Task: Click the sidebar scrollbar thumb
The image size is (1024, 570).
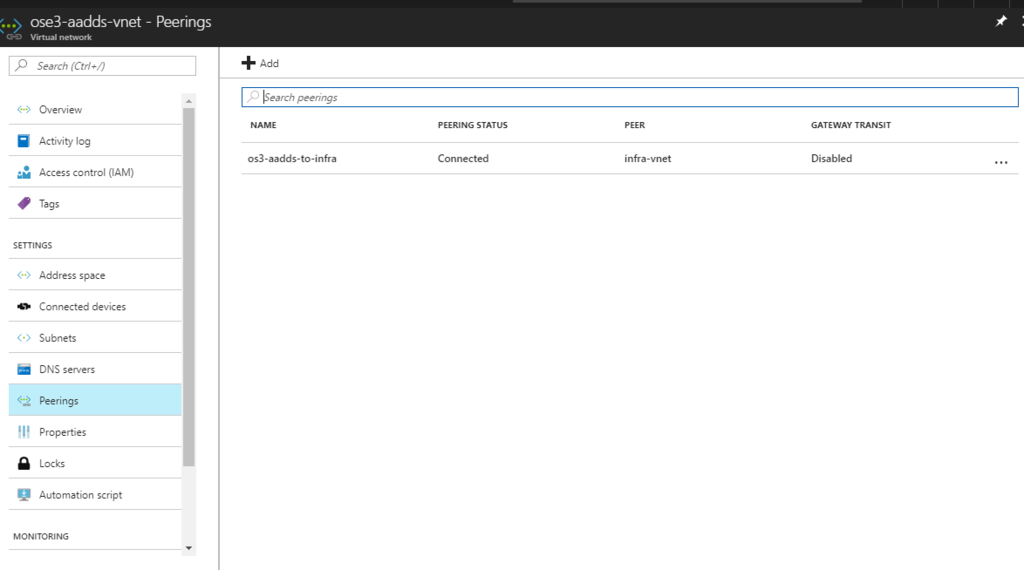Action: (189, 287)
